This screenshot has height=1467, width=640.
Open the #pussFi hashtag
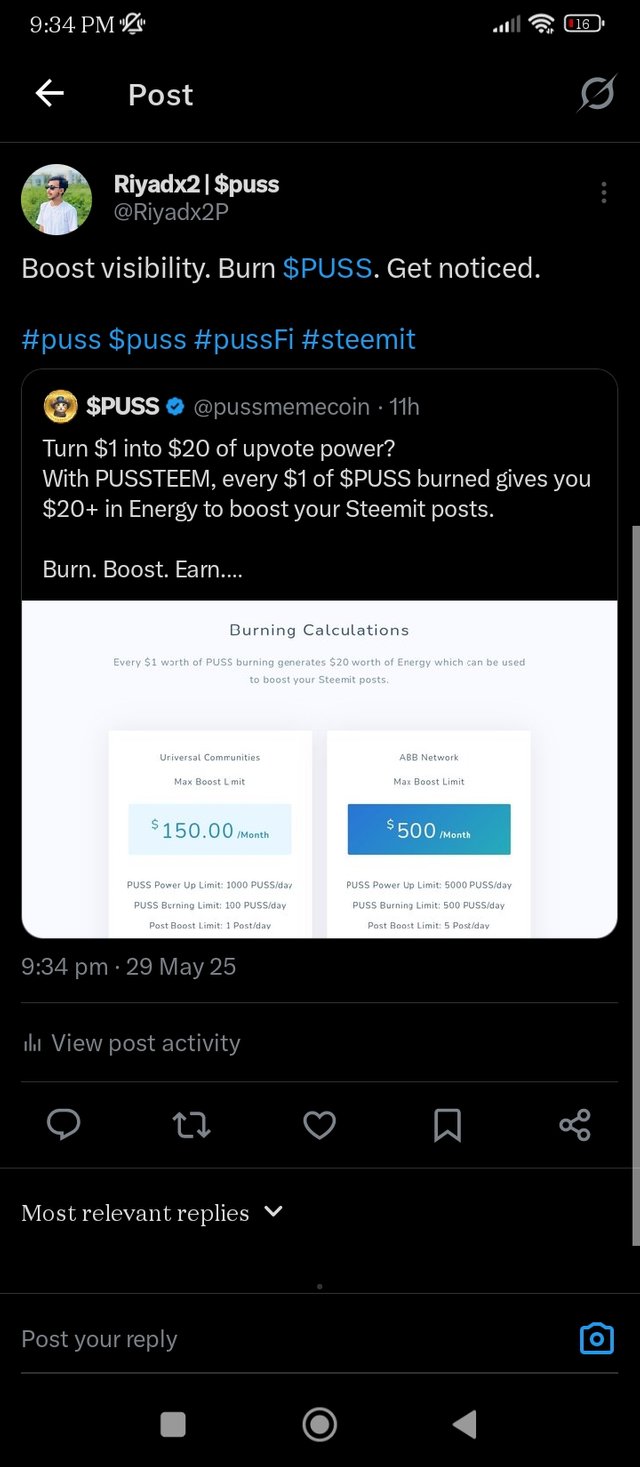click(x=243, y=339)
